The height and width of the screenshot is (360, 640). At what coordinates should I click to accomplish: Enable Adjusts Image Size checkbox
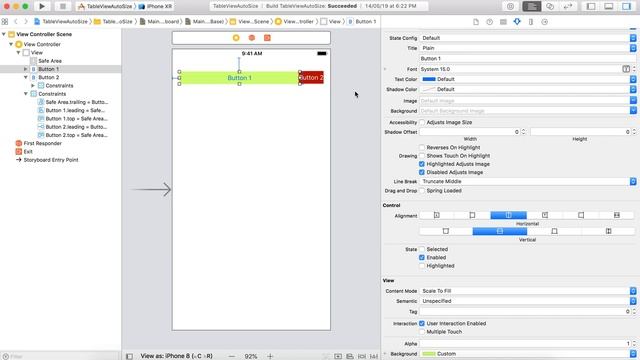point(422,122)
